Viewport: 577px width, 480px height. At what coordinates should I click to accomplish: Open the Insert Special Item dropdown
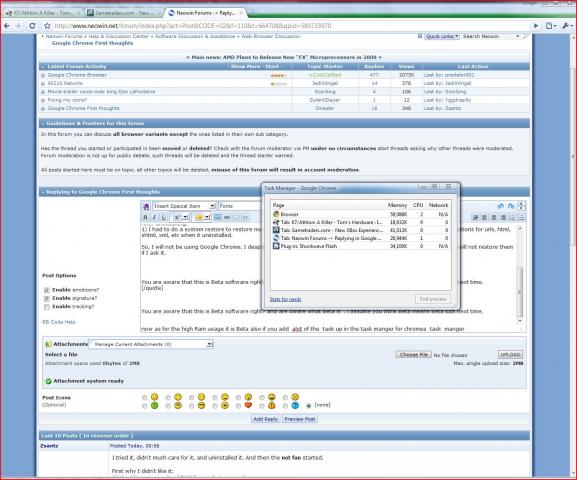(x=184, y=206)
